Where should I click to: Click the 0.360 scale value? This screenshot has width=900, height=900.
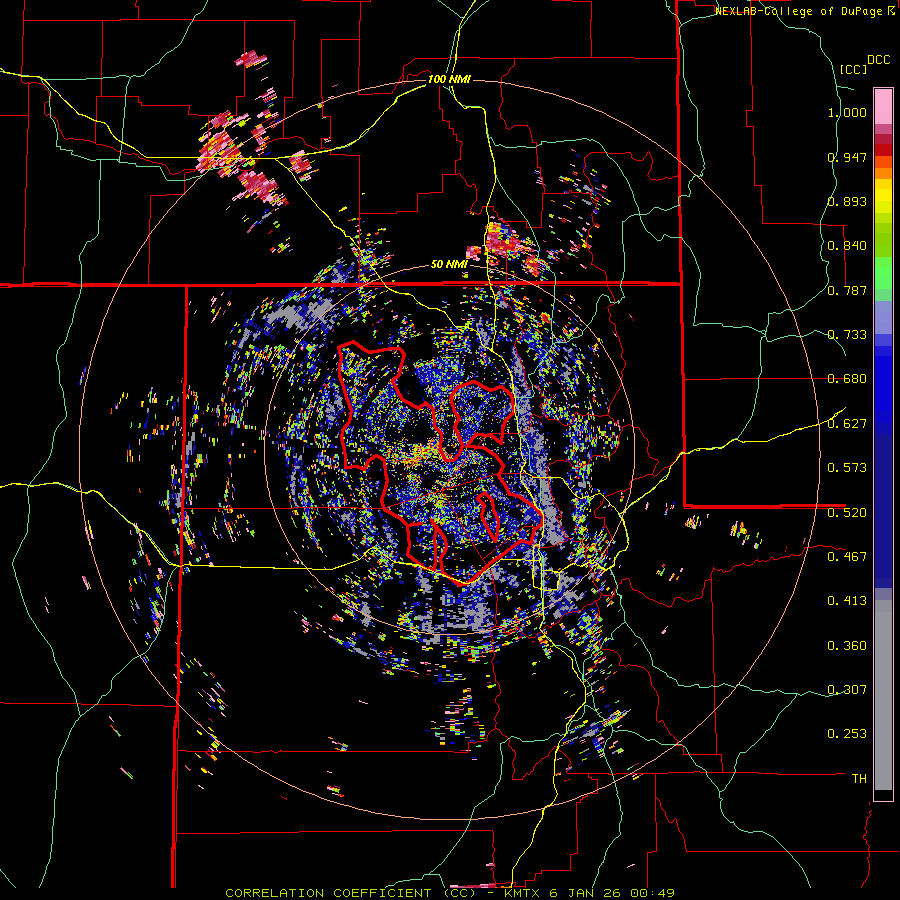[x=847, y=646]
